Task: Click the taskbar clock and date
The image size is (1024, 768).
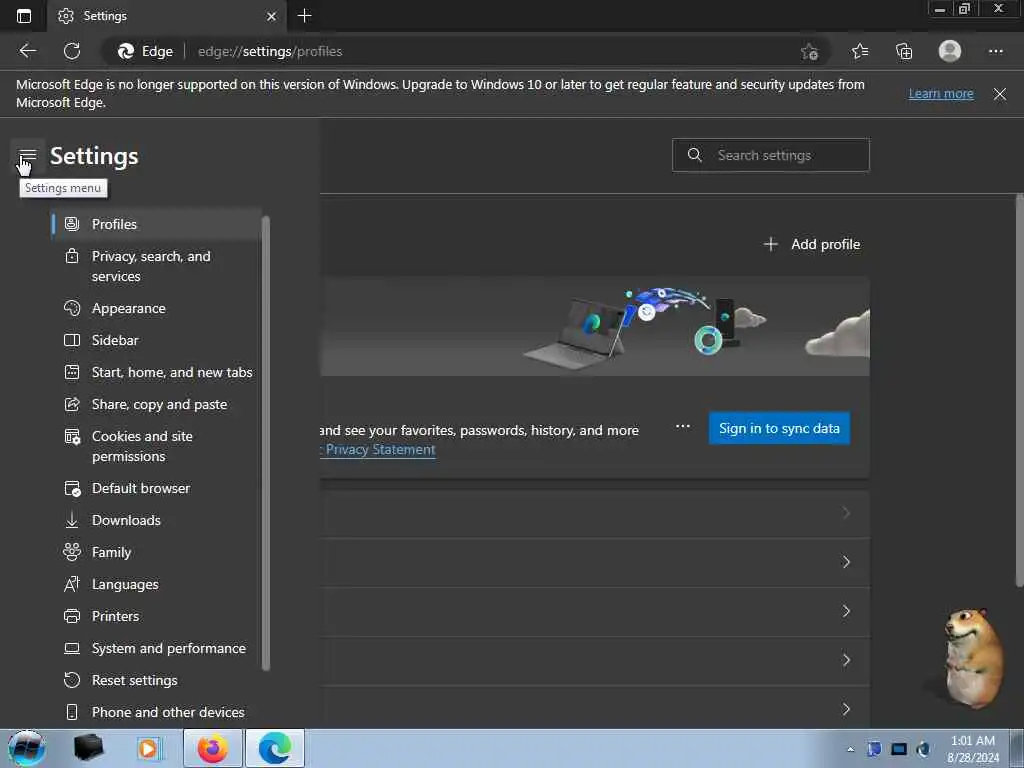Action: (x=972, y=749)
